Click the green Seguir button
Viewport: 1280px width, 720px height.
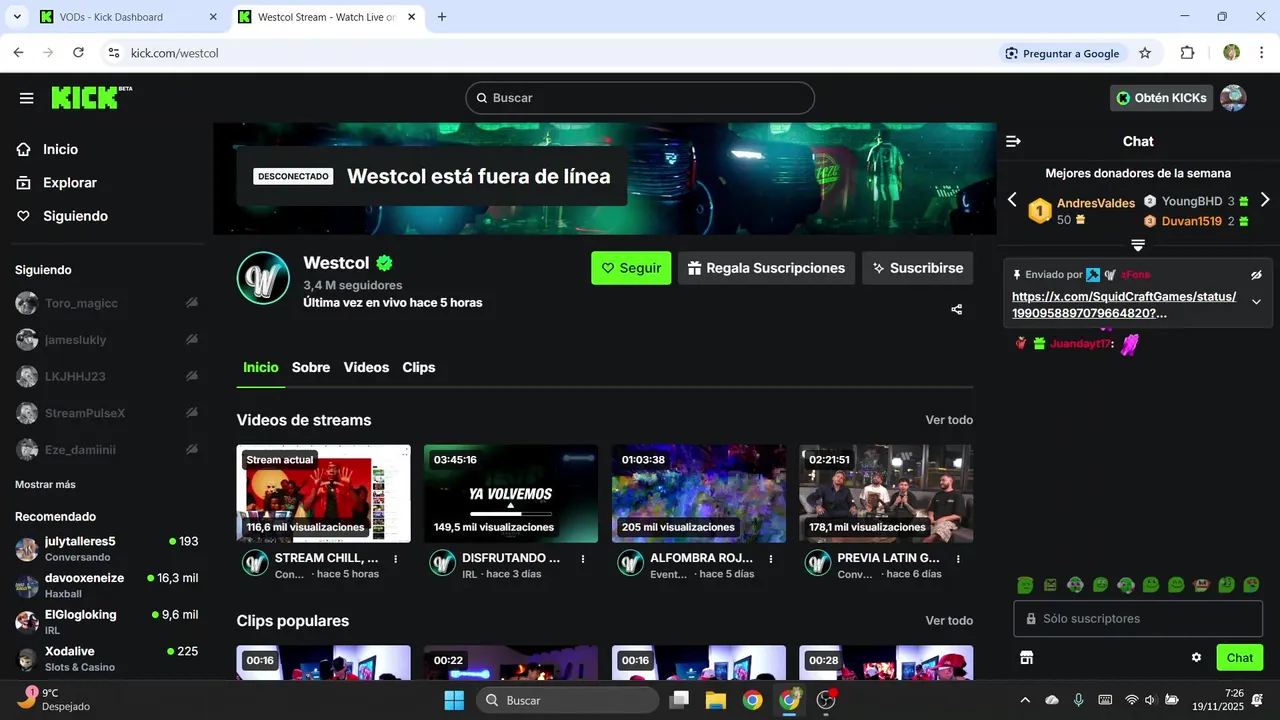click(x=631, y=268)
